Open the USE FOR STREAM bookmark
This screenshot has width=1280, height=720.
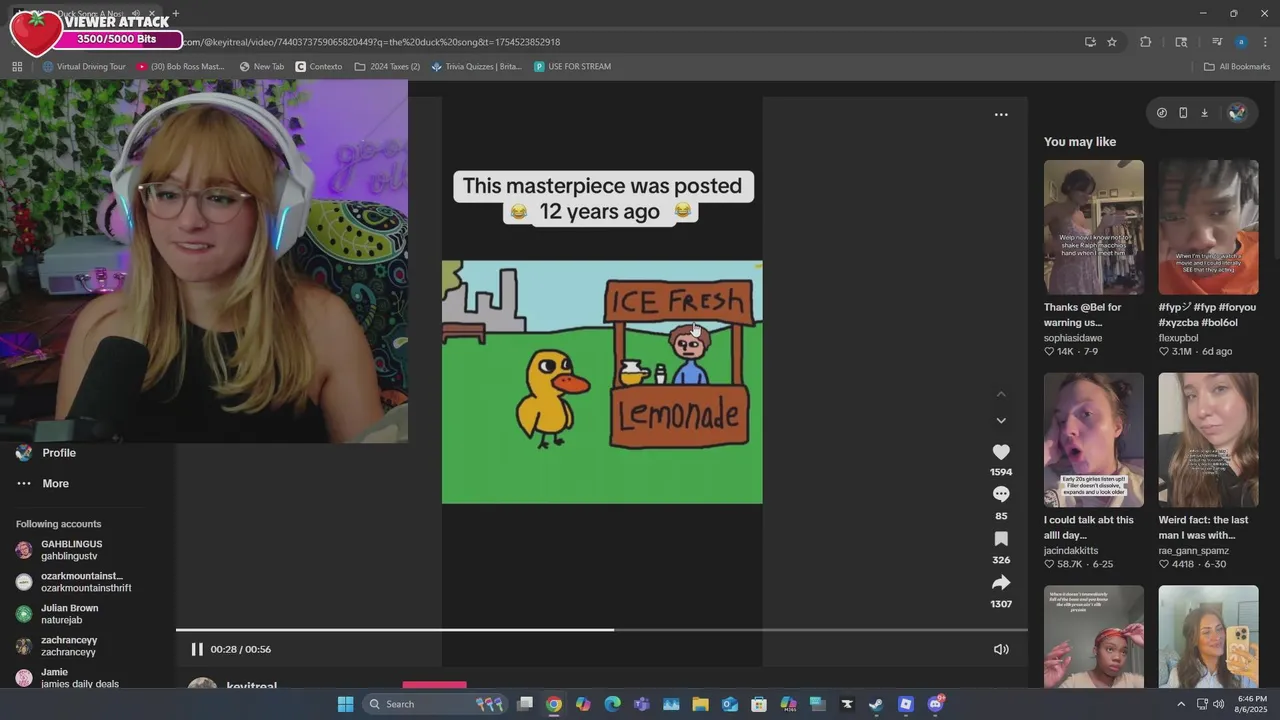point(572,67)
